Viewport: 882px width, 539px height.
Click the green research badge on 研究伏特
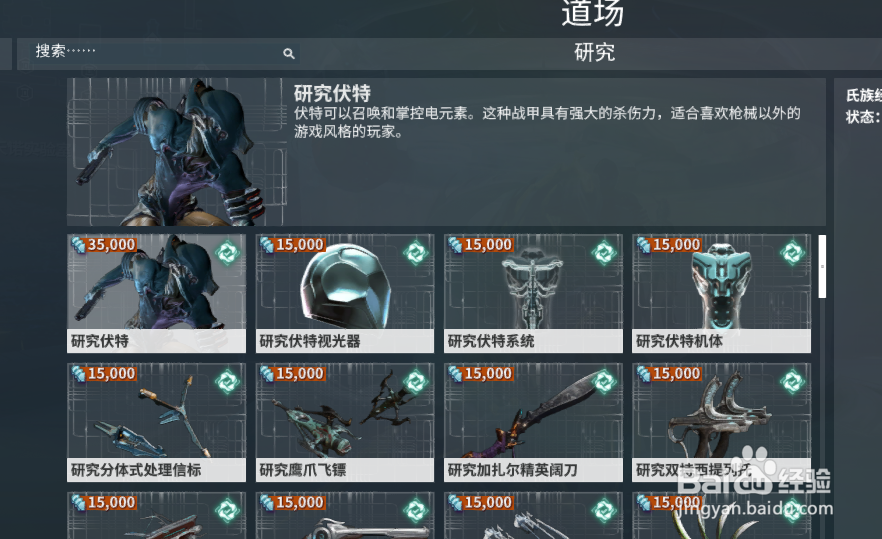click(x=228, y=253)
